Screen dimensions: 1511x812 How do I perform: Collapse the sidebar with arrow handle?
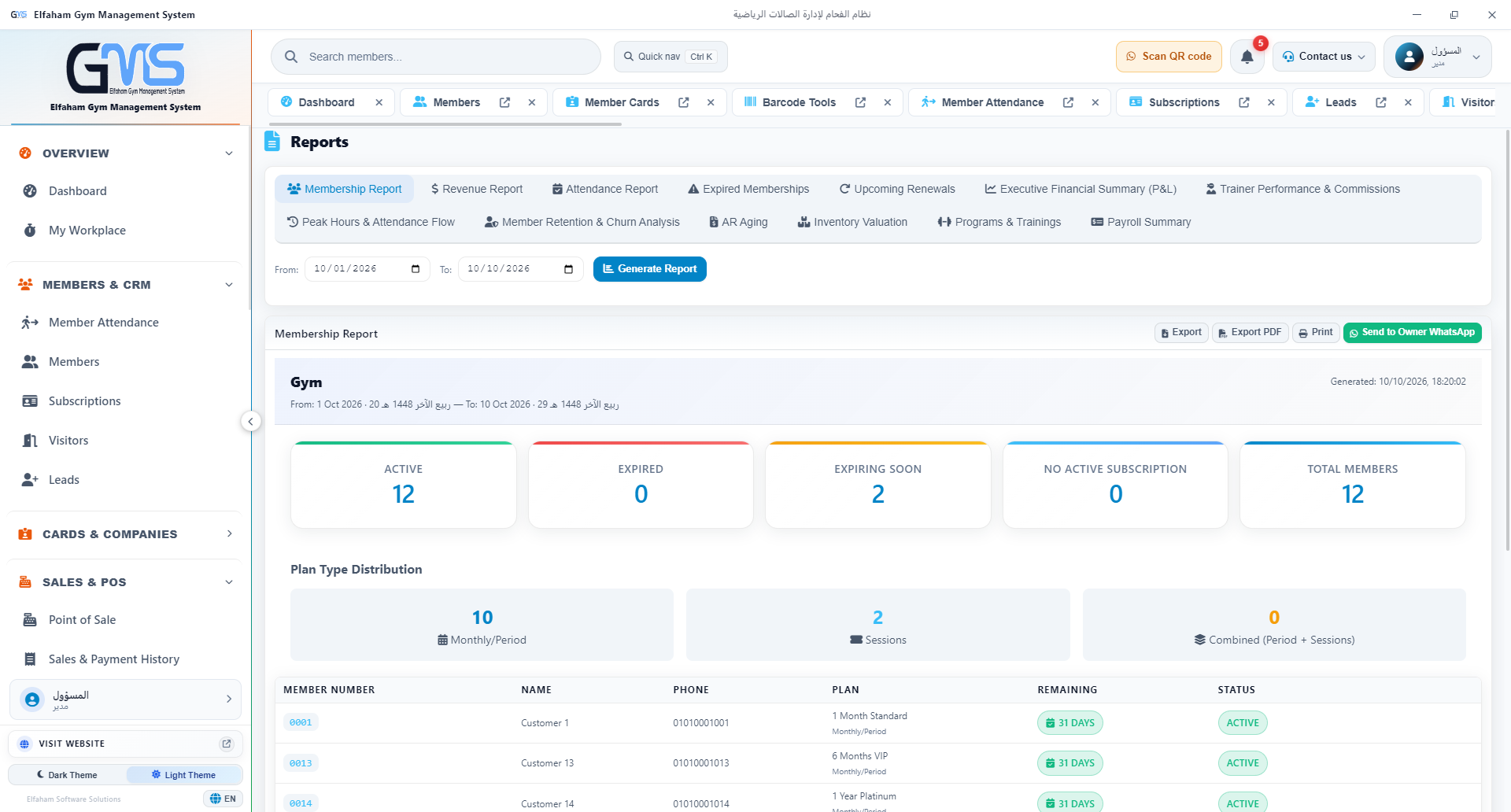point(250,422)
